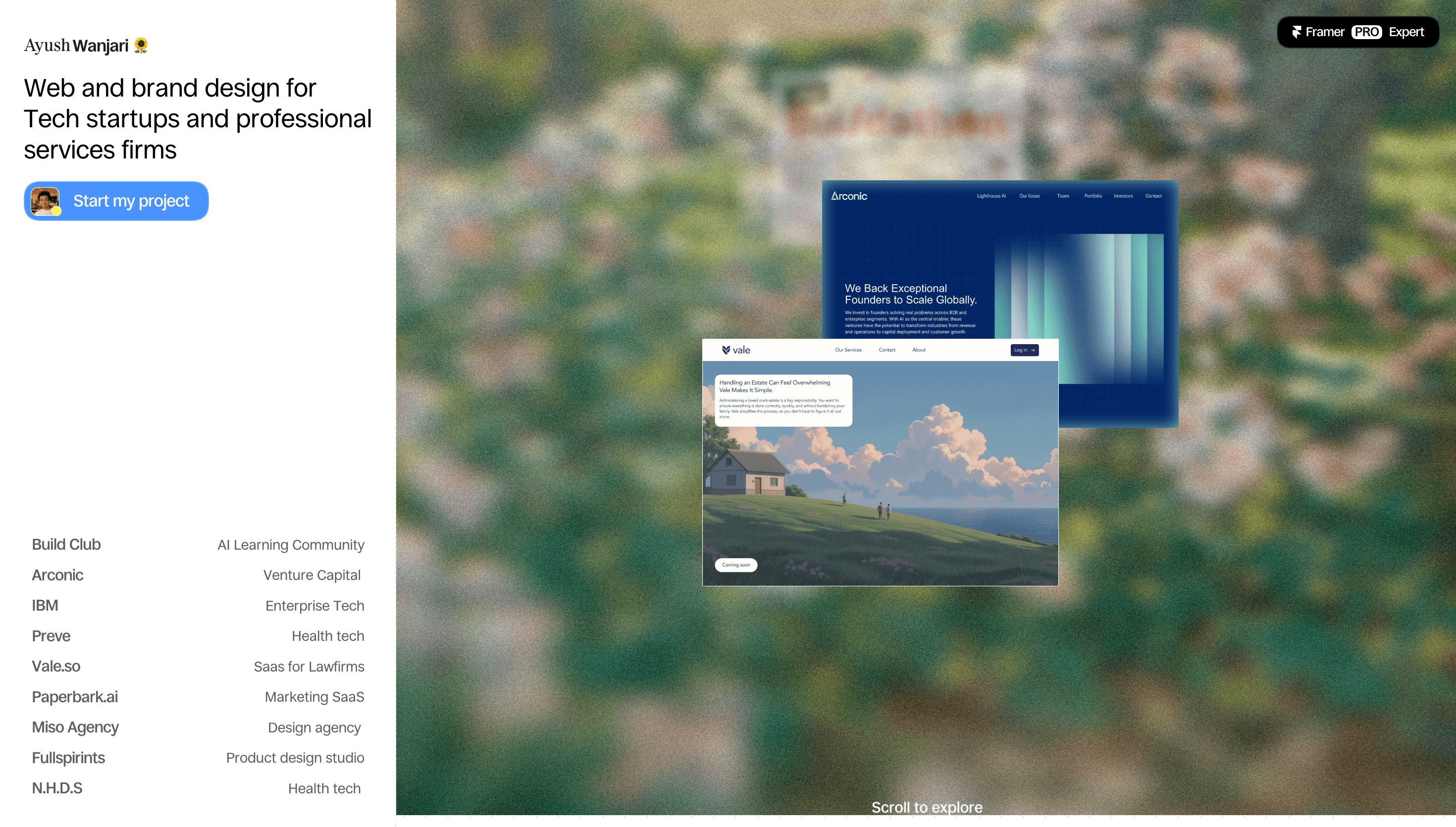Click the sunflower emoji icon beside the name
Image resolution: width=1456 pixels, height=827 pixels.
(x=141, y=46)
